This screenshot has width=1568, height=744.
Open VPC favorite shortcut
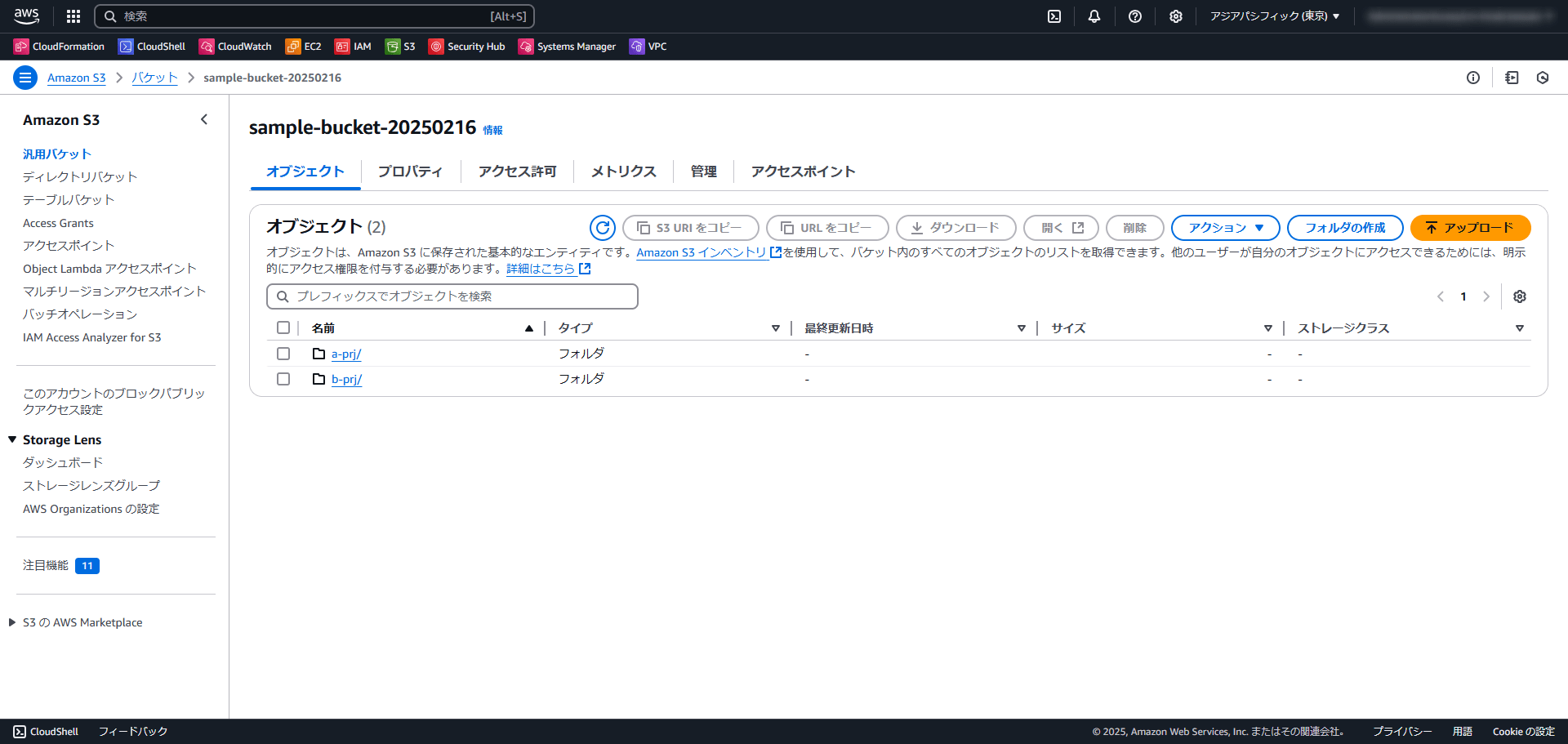pyautogui.click(x=648, y=47)
